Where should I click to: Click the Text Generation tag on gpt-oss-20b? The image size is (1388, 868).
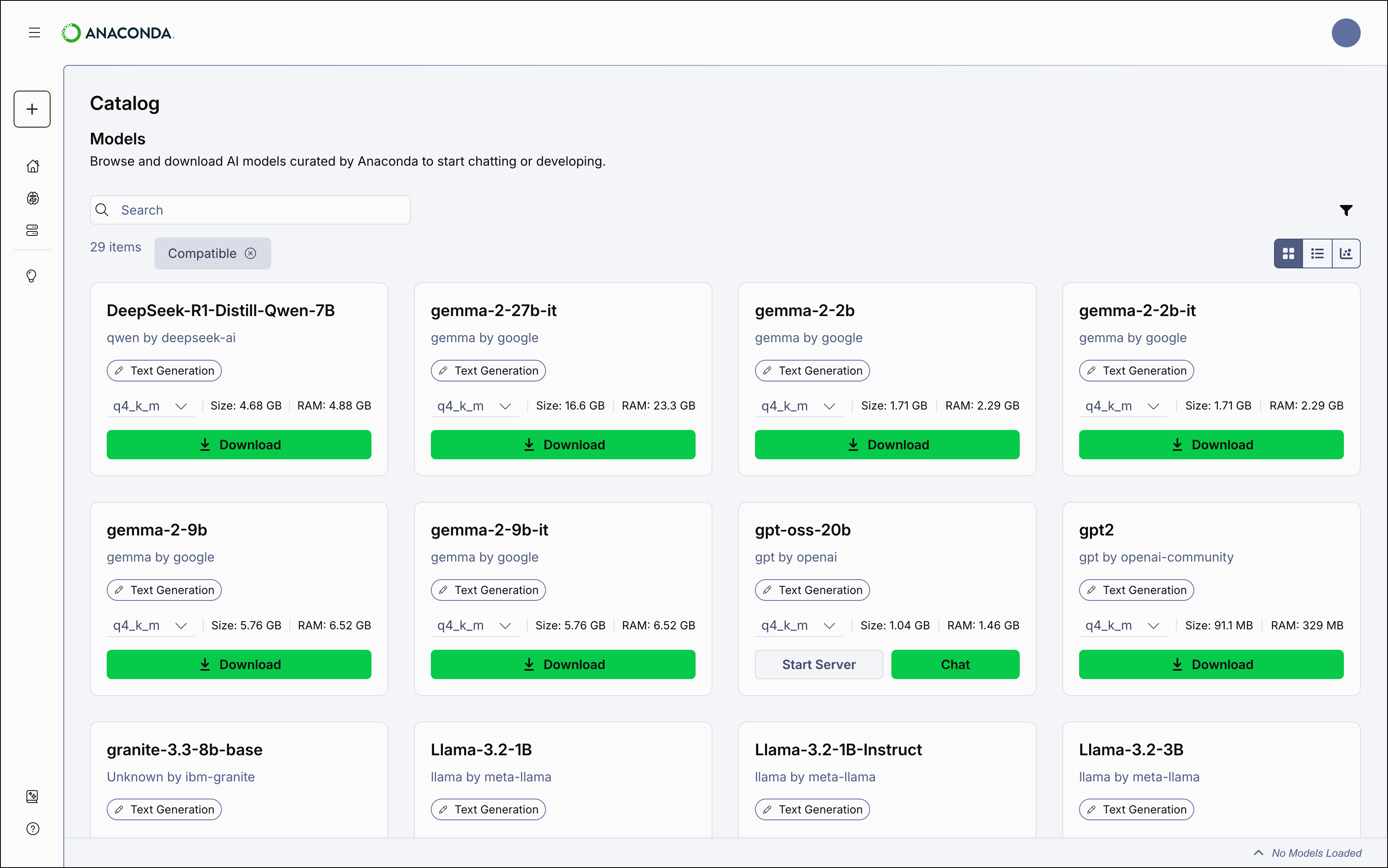pos(812,590)
